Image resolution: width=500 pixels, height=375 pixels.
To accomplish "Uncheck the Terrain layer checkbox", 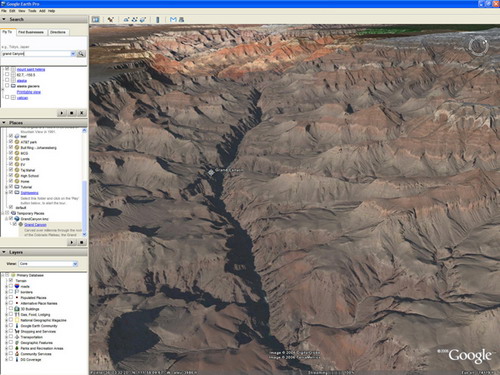I will pyautogui.click(x=11, y=281).
